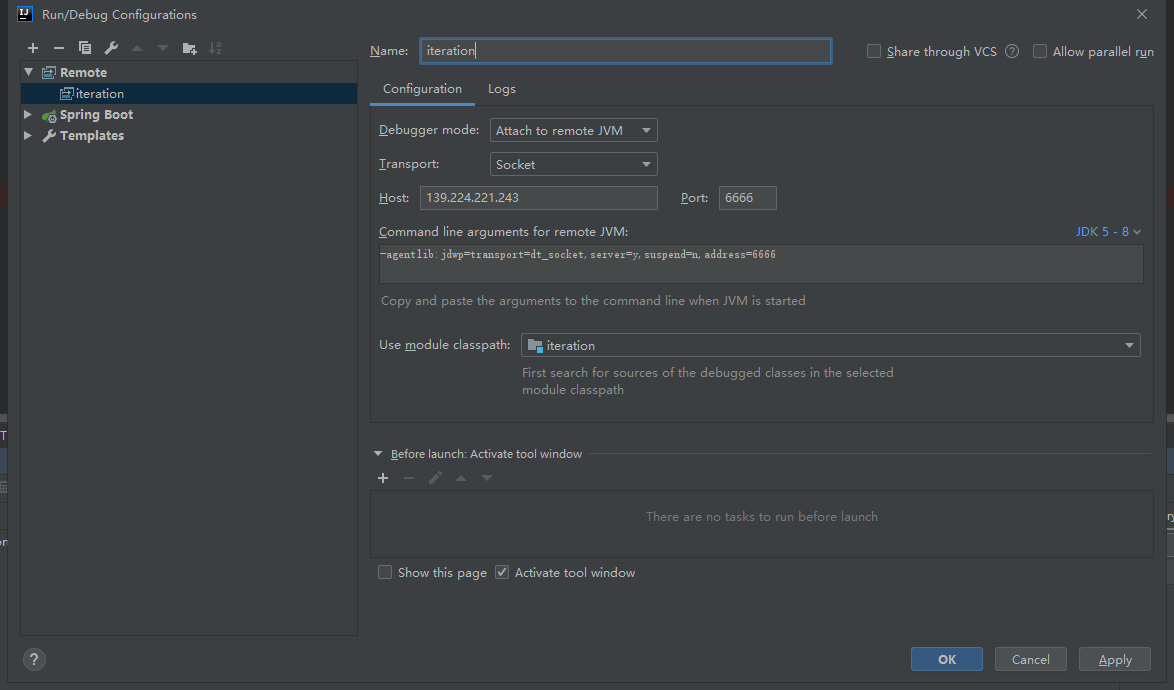Move before-launch task down arrow
The image size is (1174, 690).
487,478
